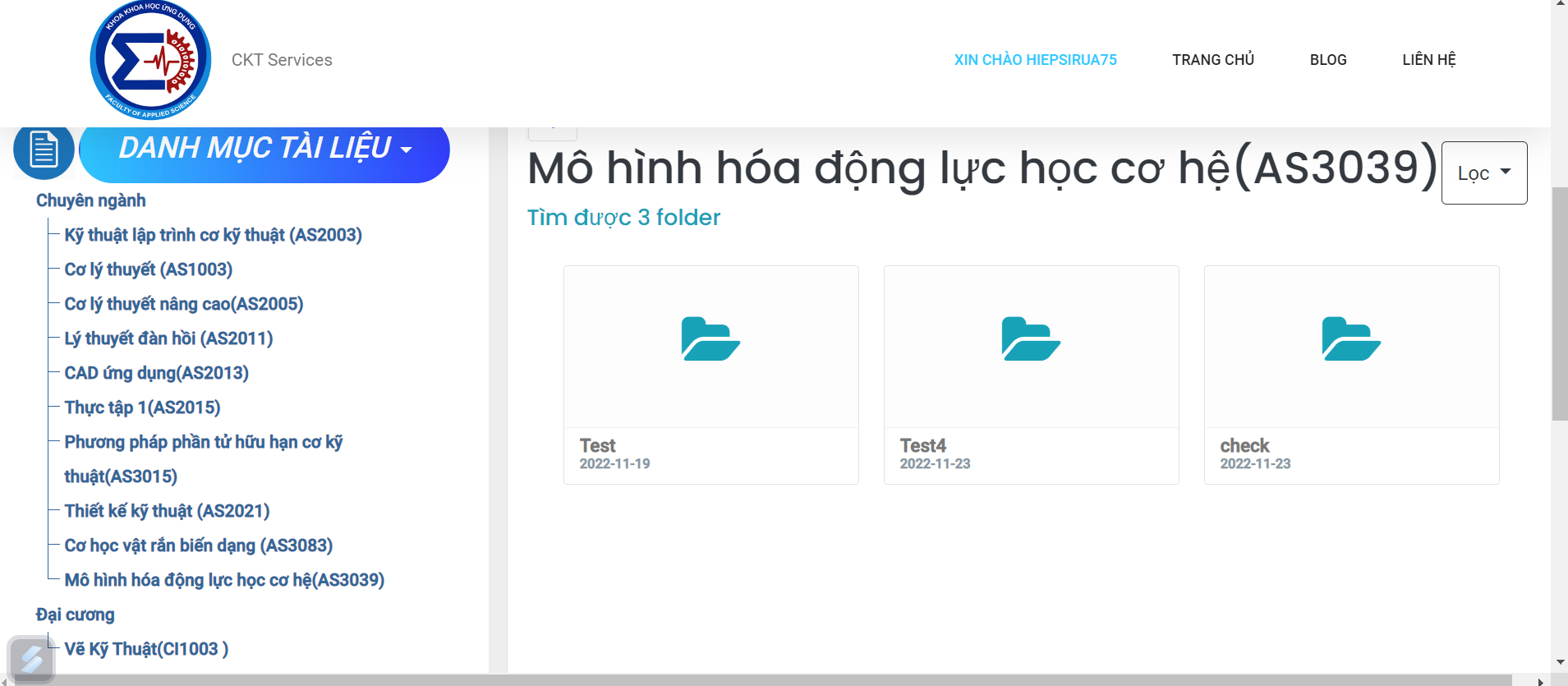1568x686 pixels.
Task: Click the Đại cương category heading
Action: [76, 615]
